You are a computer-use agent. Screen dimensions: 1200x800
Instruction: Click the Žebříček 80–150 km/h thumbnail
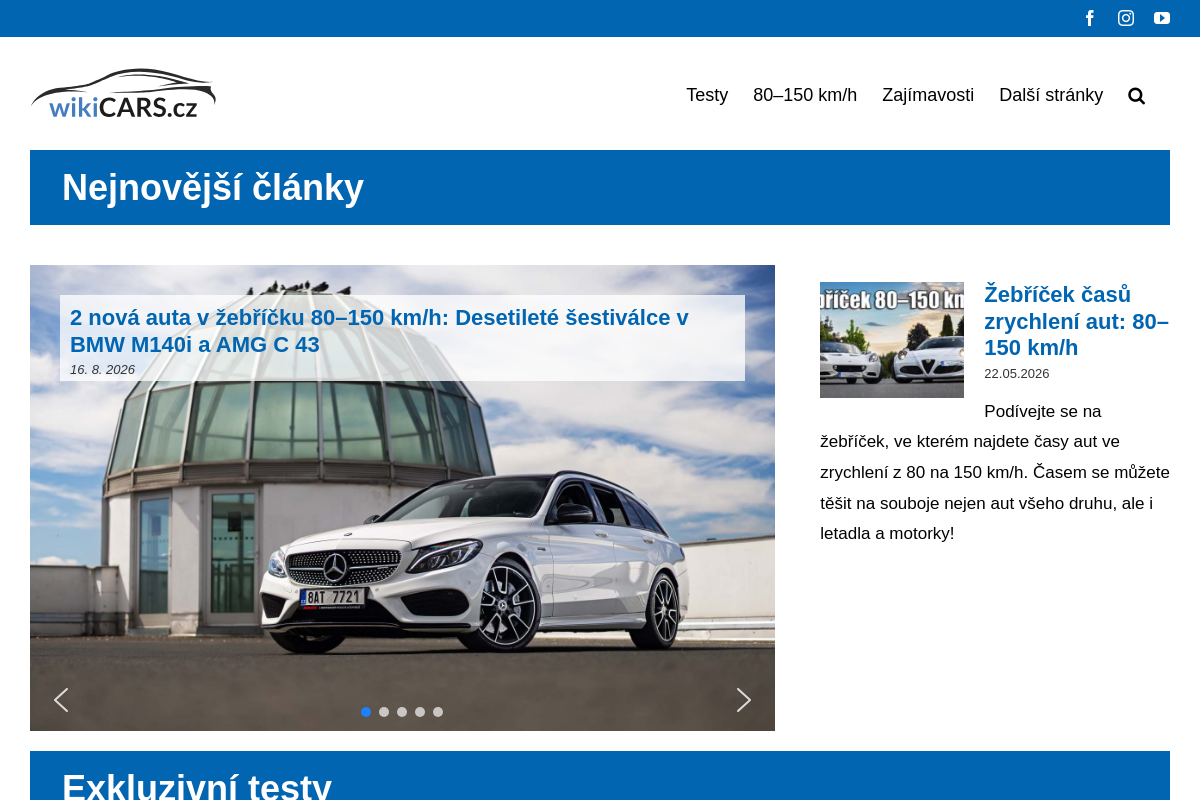(892, 340)
